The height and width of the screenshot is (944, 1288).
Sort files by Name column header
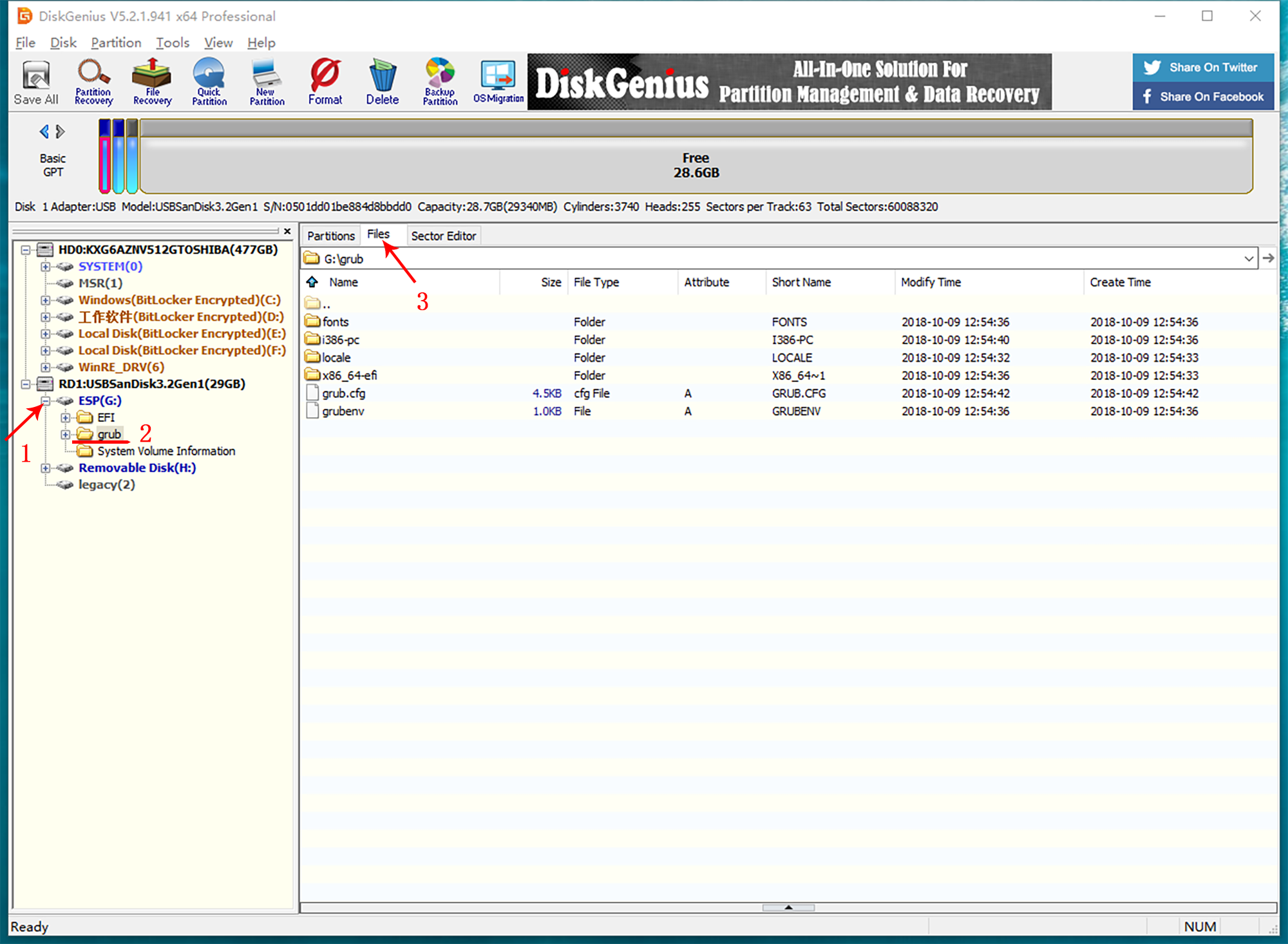click(x=343, y=282)
